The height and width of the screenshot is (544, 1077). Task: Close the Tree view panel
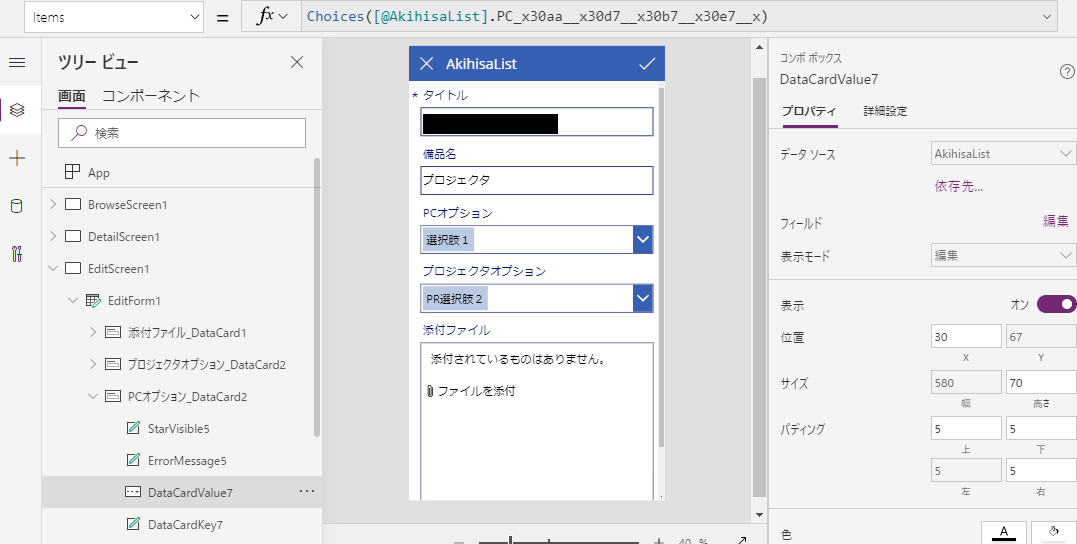point(297,63)
